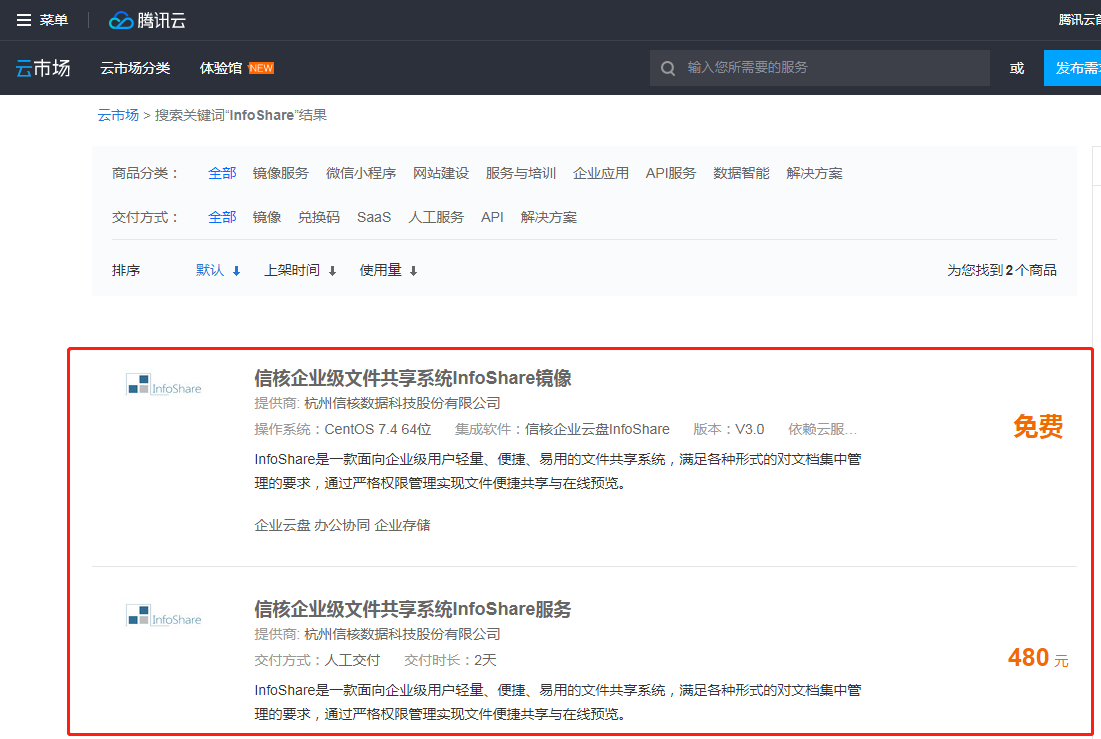Filter category by 企业应用
Screen dimensions: 1101x739
[600, 174]
